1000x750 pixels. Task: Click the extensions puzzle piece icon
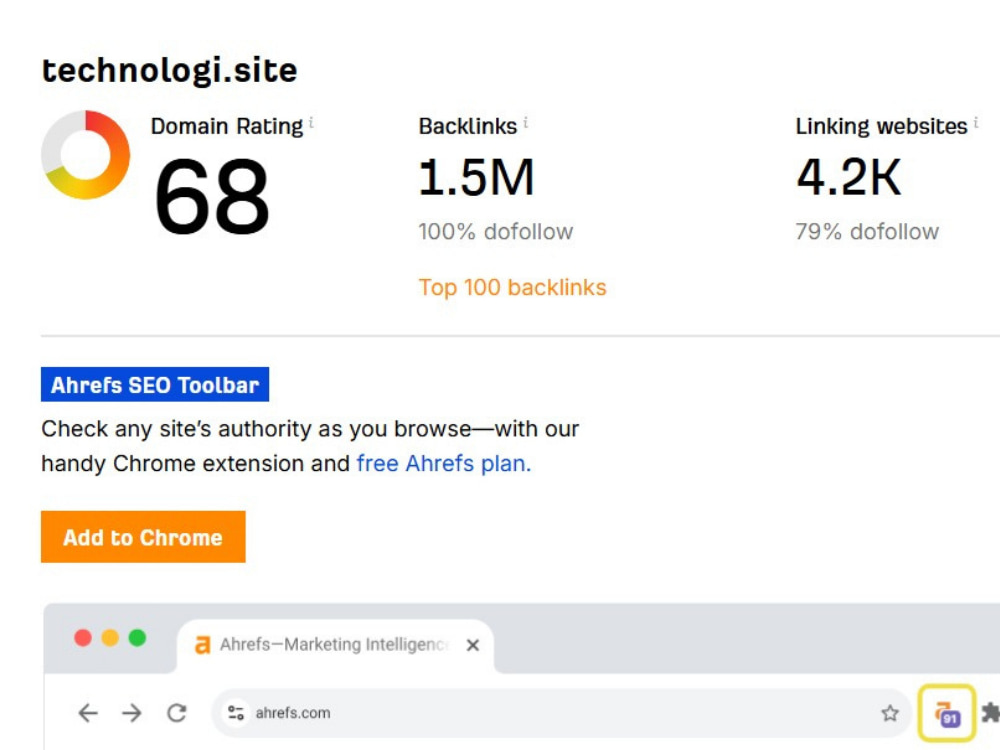991,712
